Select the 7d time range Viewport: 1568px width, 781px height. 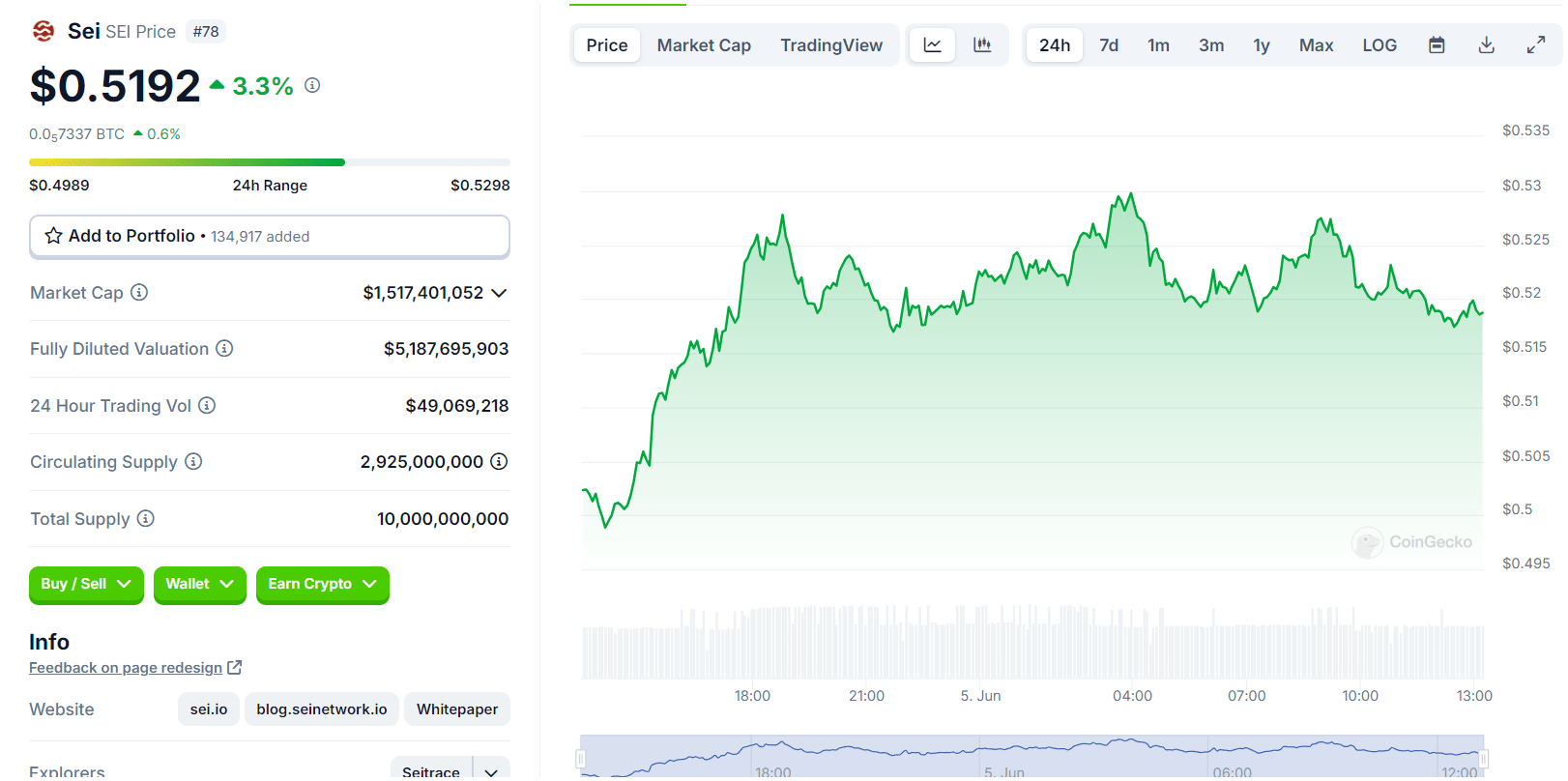point(1109,45)
